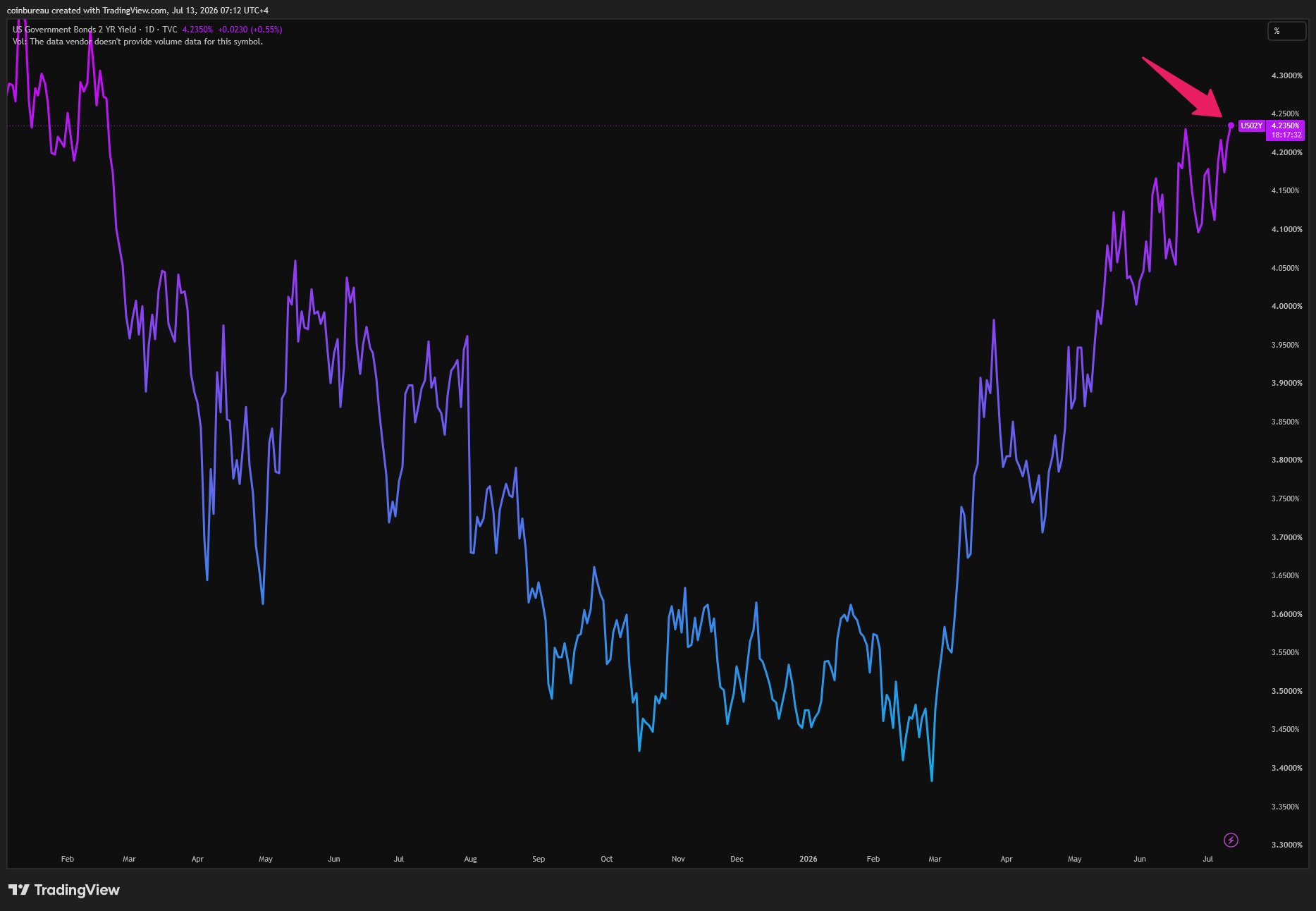The image size is (1316, 911).
Task: Select the pink arrow annotation drawing
Action: click(1183, 87)
